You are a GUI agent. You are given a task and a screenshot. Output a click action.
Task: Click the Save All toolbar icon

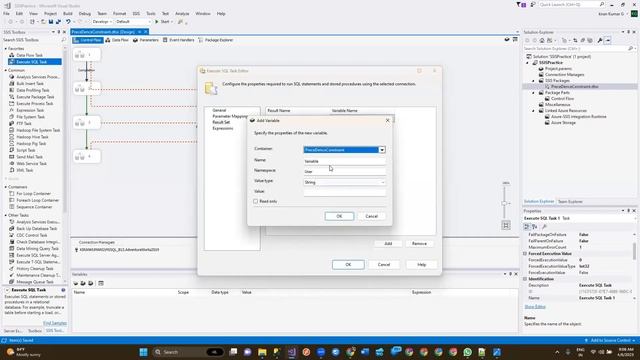pos(58,22)
